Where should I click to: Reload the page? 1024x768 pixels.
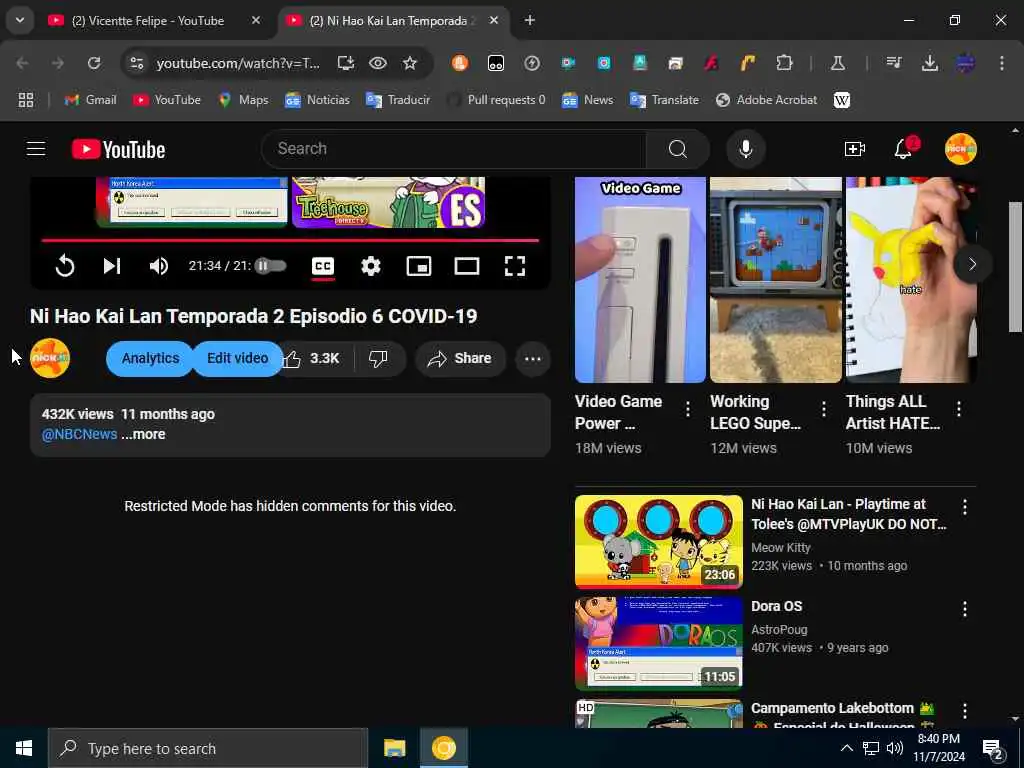tap(94, 63)
